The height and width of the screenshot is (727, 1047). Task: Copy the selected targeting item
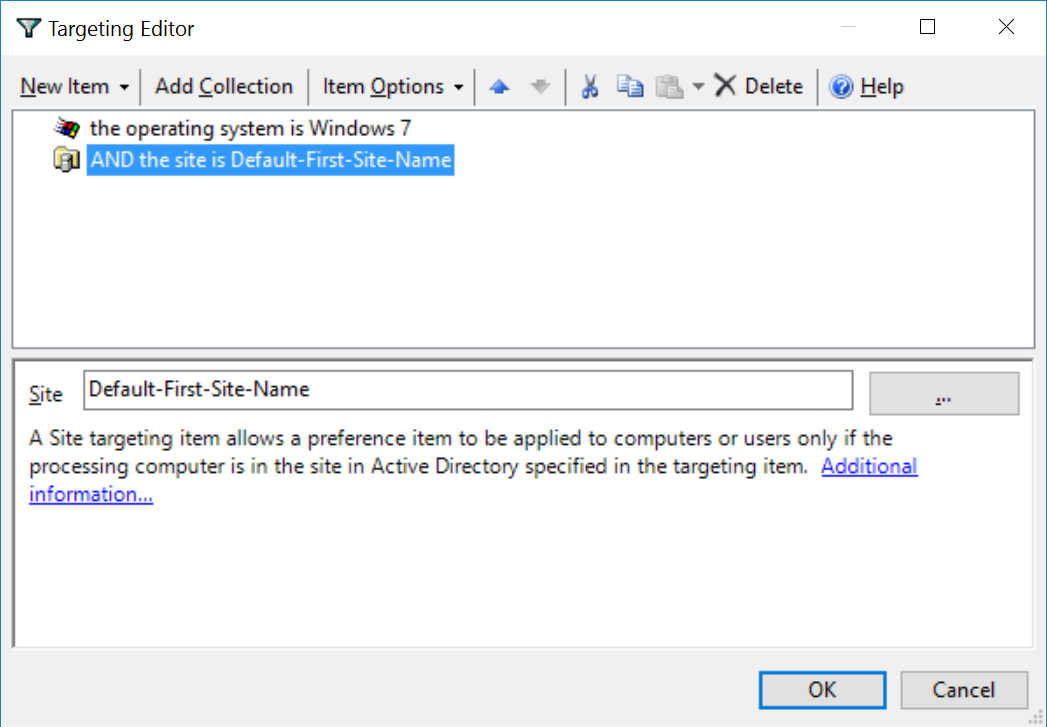point(629,87)
